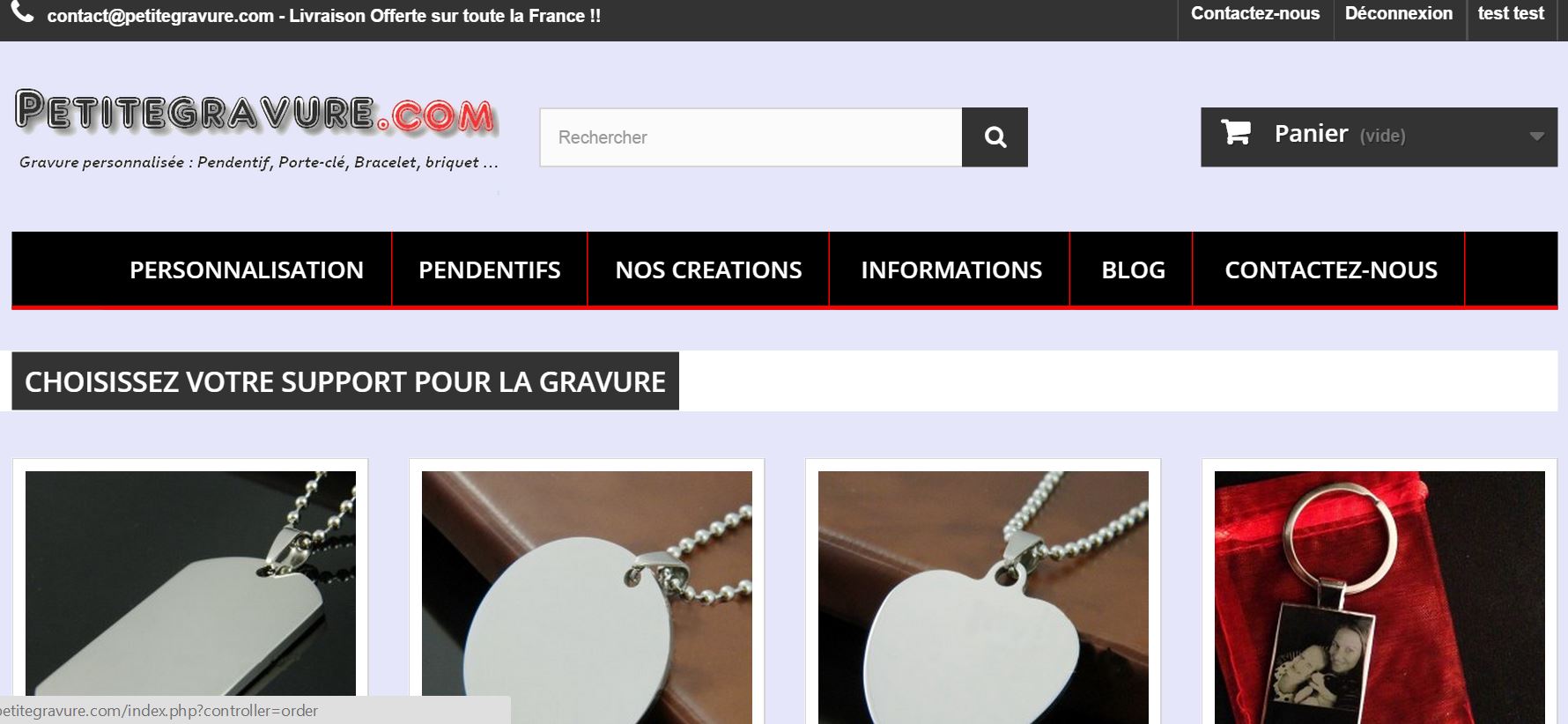Viewport: 1568px width, 724px height.
Task: Select the round pendant product image
Action: tap(587, 595)
